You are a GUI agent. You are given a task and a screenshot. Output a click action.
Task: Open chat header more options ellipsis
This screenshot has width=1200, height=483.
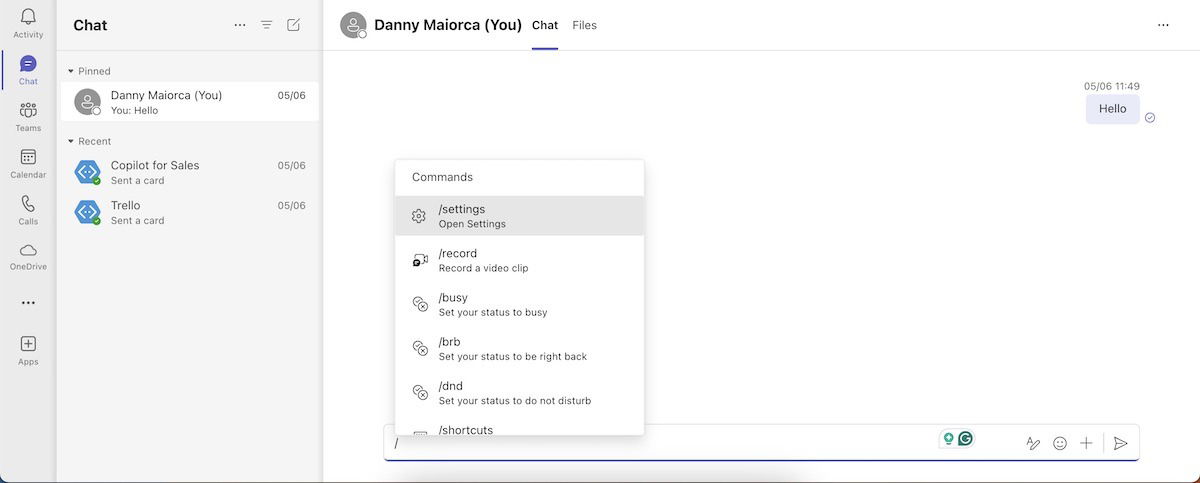1163,25
